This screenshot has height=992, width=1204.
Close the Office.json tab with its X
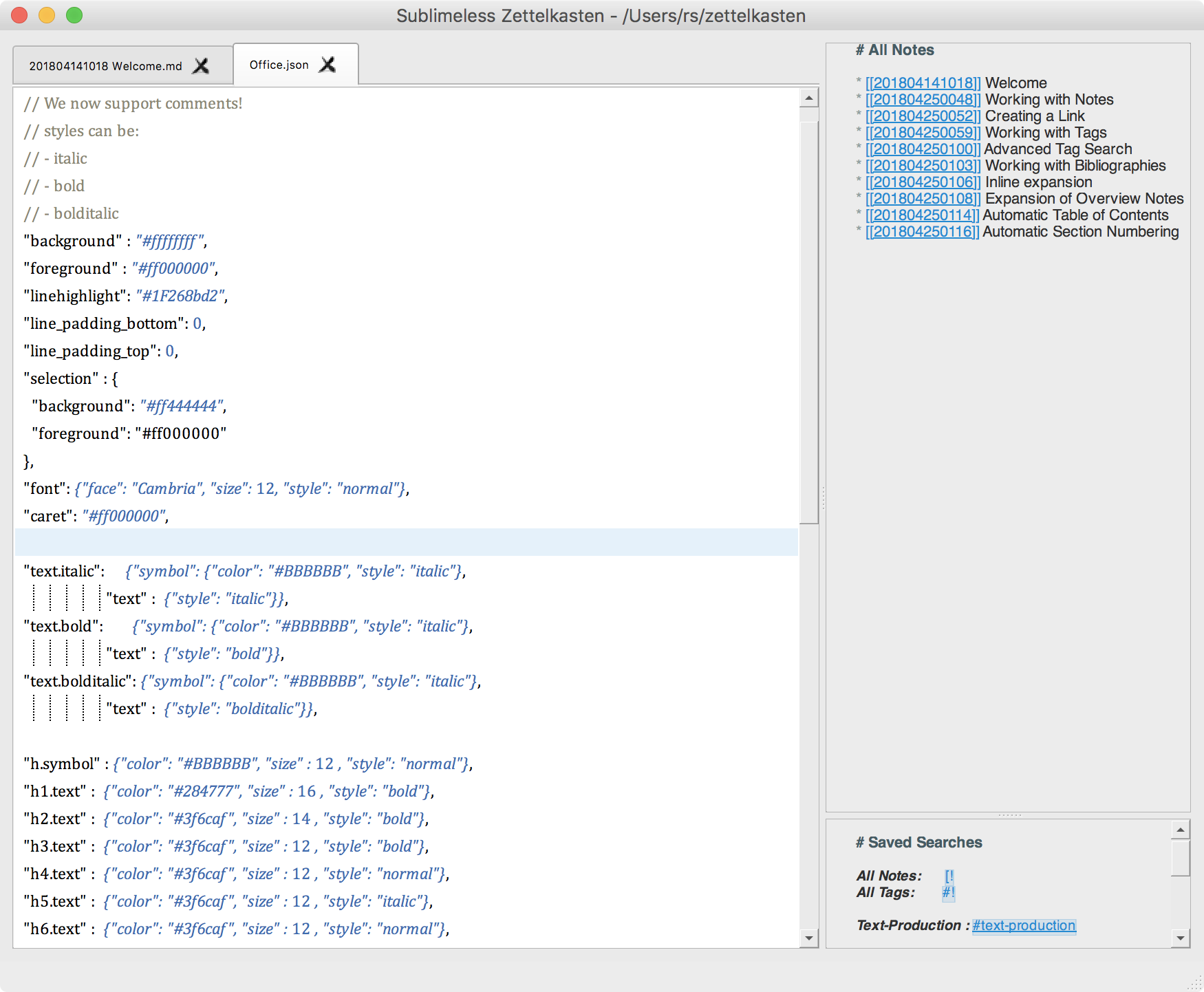tap(328, 65)
